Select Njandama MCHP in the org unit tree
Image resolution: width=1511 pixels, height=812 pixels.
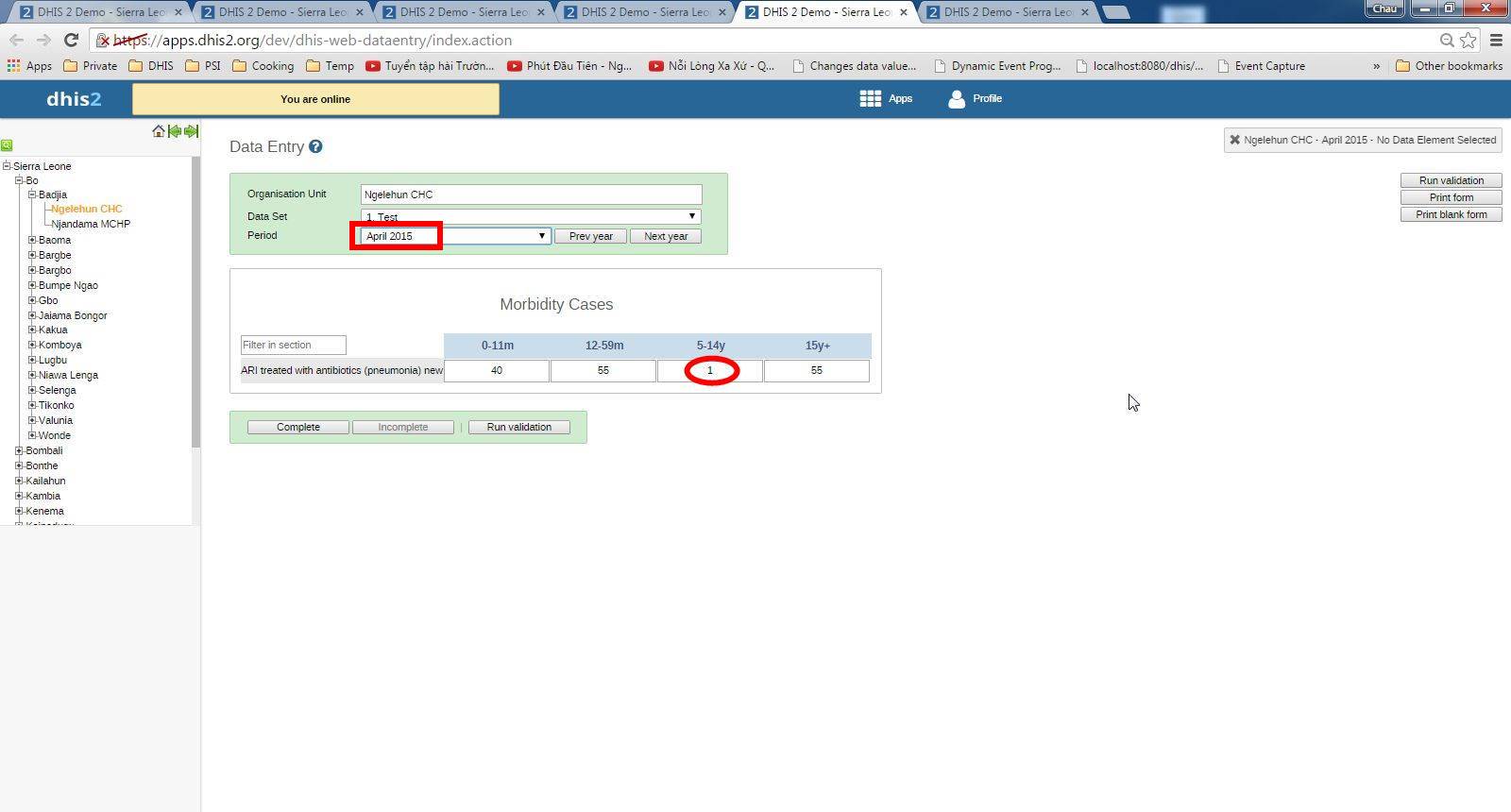91,224
